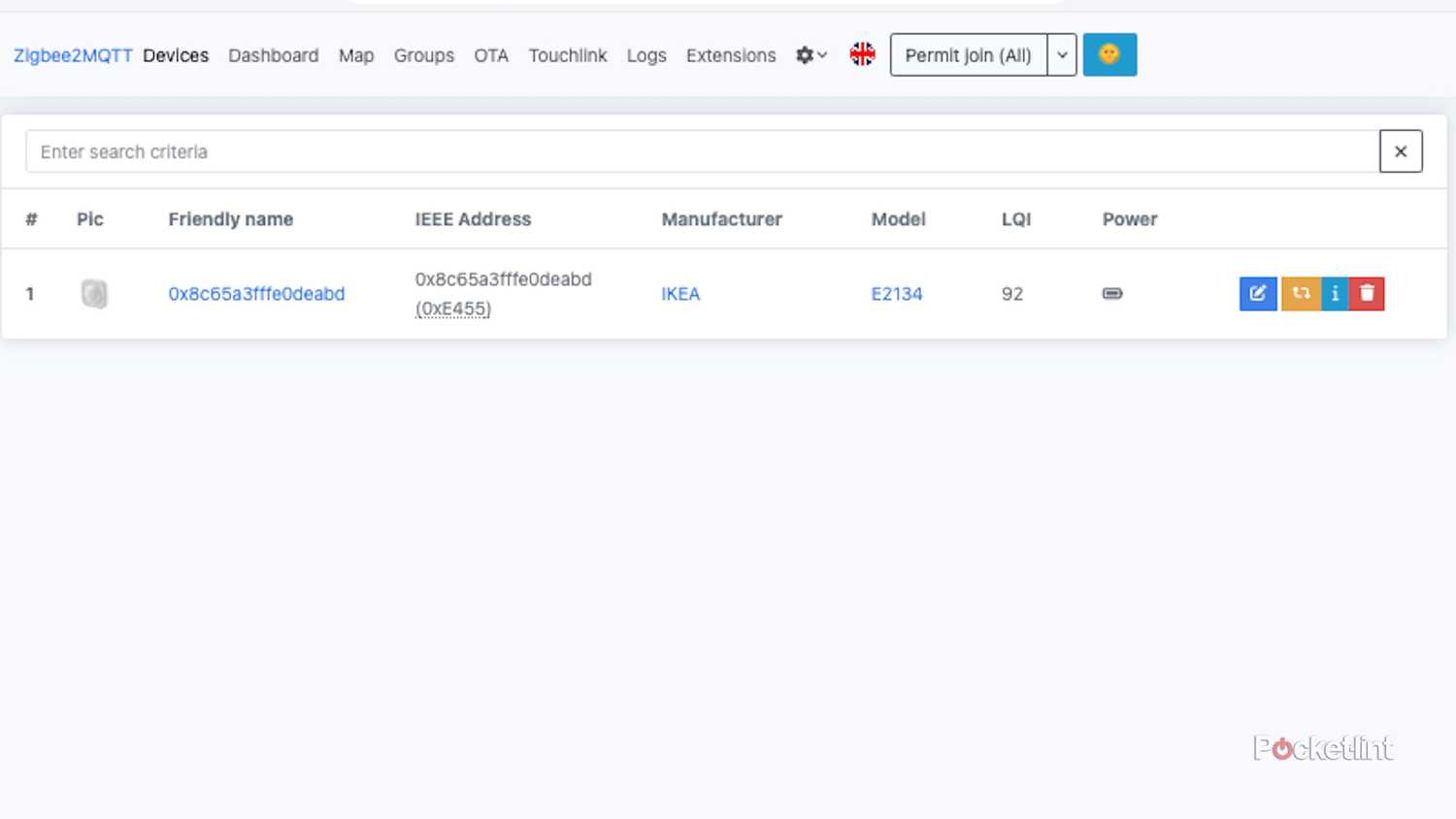Expand the Permit join options chevron
The width and height of the screenshot is (1456, 819).
tap(1062, 55)
